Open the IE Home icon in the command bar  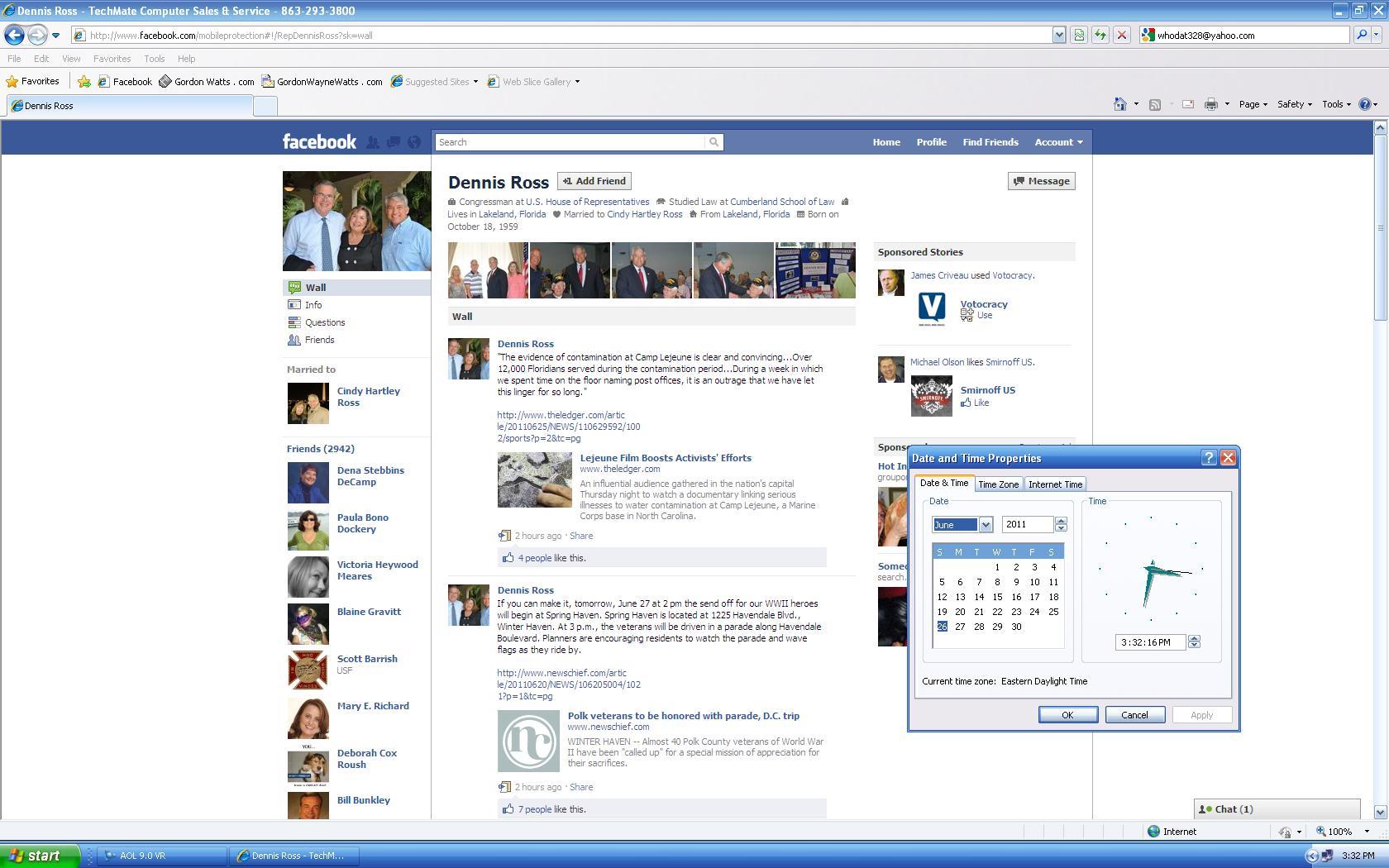click(1120, 104)
